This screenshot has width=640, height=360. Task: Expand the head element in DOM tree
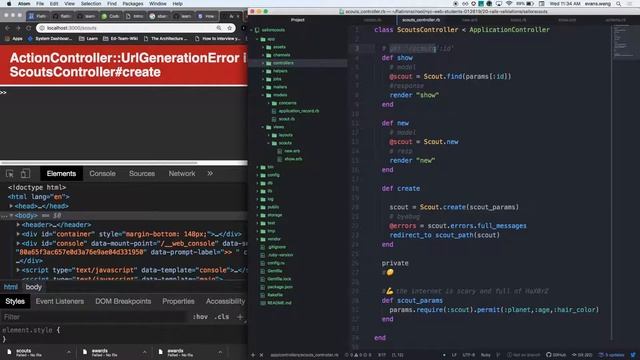11,206
